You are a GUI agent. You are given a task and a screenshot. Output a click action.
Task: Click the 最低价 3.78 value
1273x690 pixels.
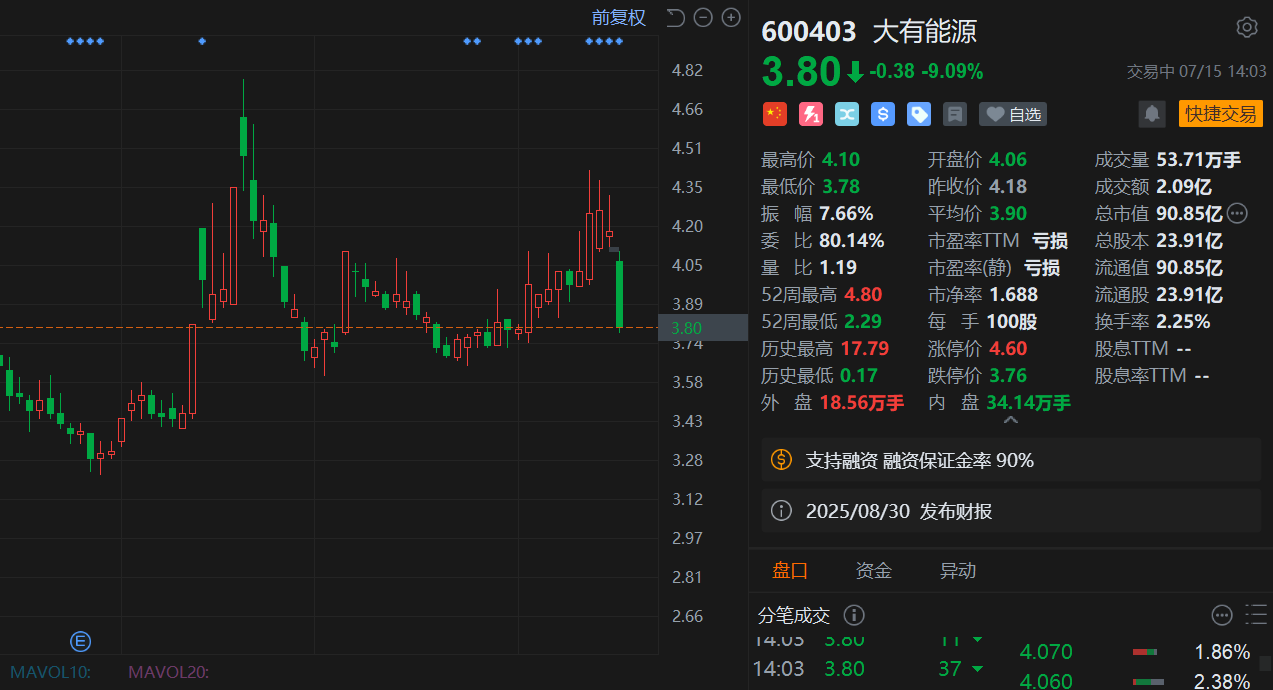tap(841, 186)
